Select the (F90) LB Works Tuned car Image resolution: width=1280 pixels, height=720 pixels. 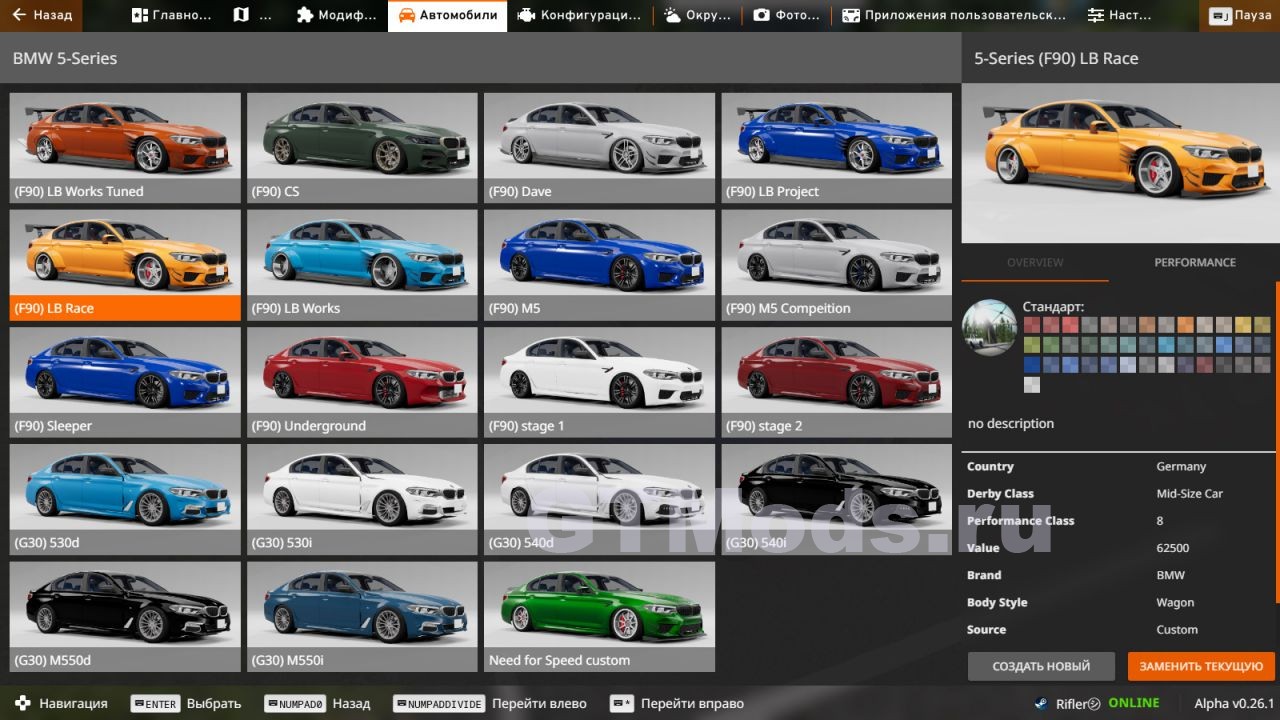(125, 148)
